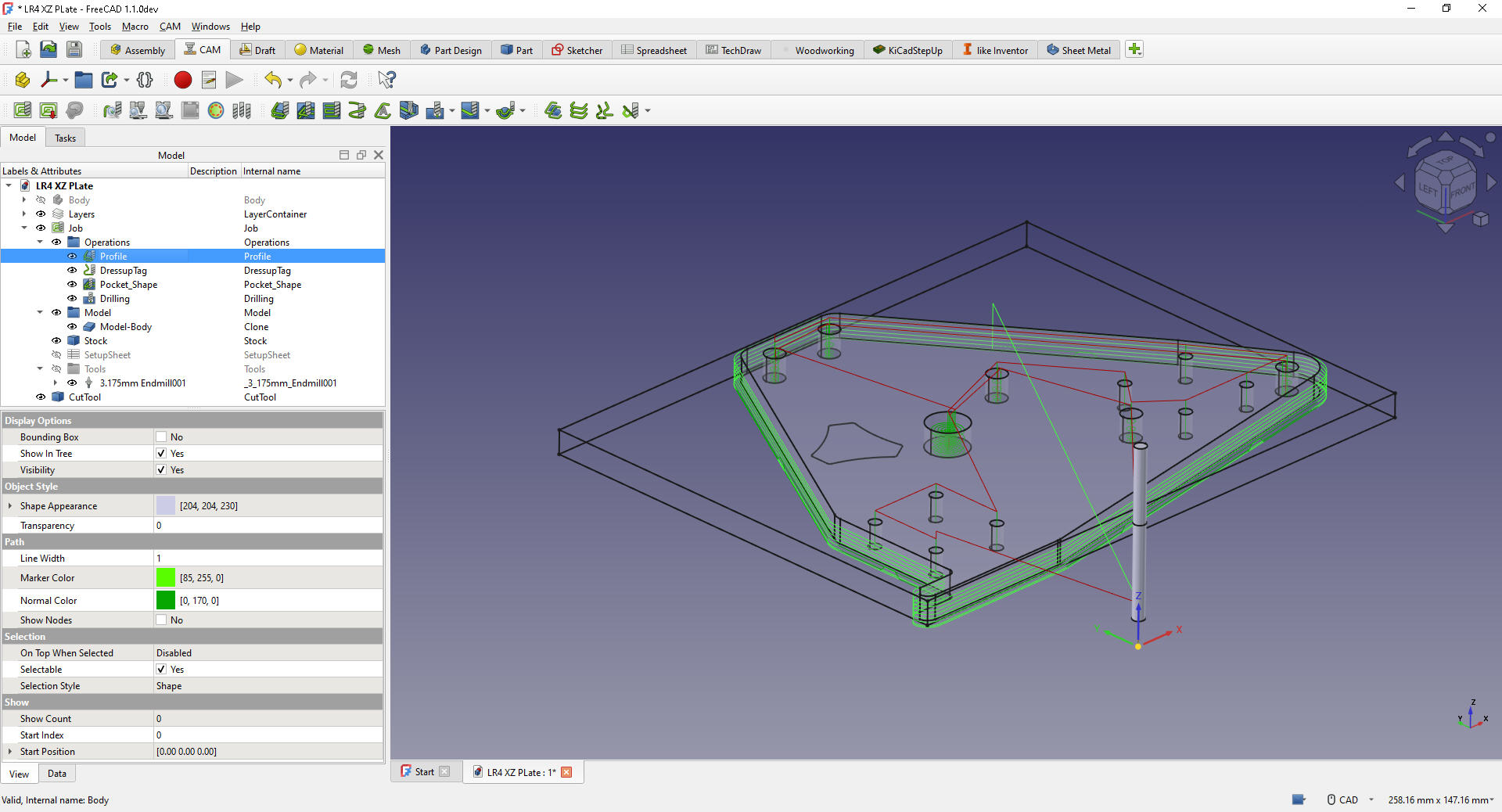1502x812 pixels.
Task: Expand the Shape Appearance property
Action: (x=10, y=506)
